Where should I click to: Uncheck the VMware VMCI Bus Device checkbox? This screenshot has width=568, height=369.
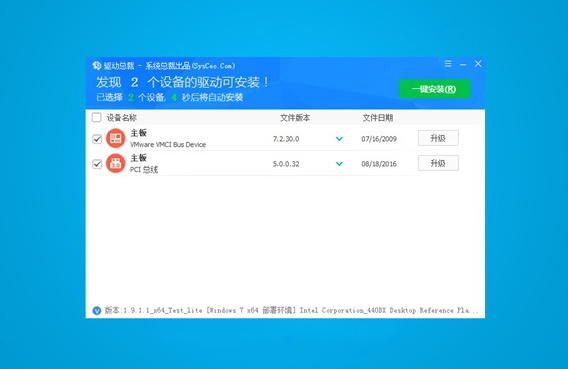[x=97, y=139]
